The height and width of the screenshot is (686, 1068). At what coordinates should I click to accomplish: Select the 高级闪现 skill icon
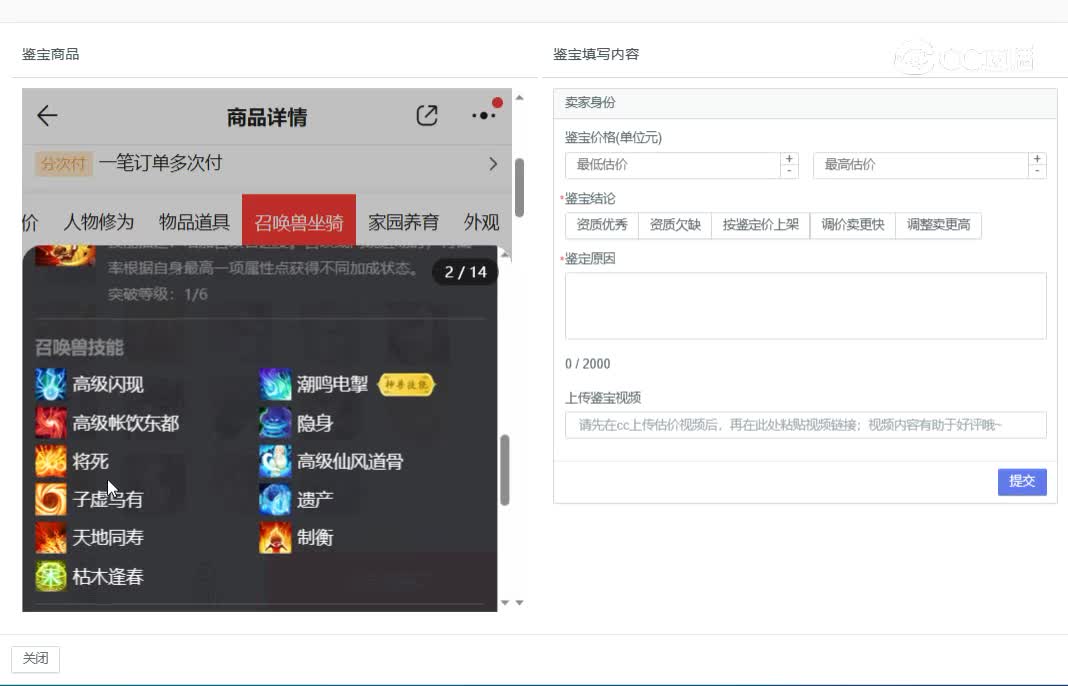tap(51, 384)
